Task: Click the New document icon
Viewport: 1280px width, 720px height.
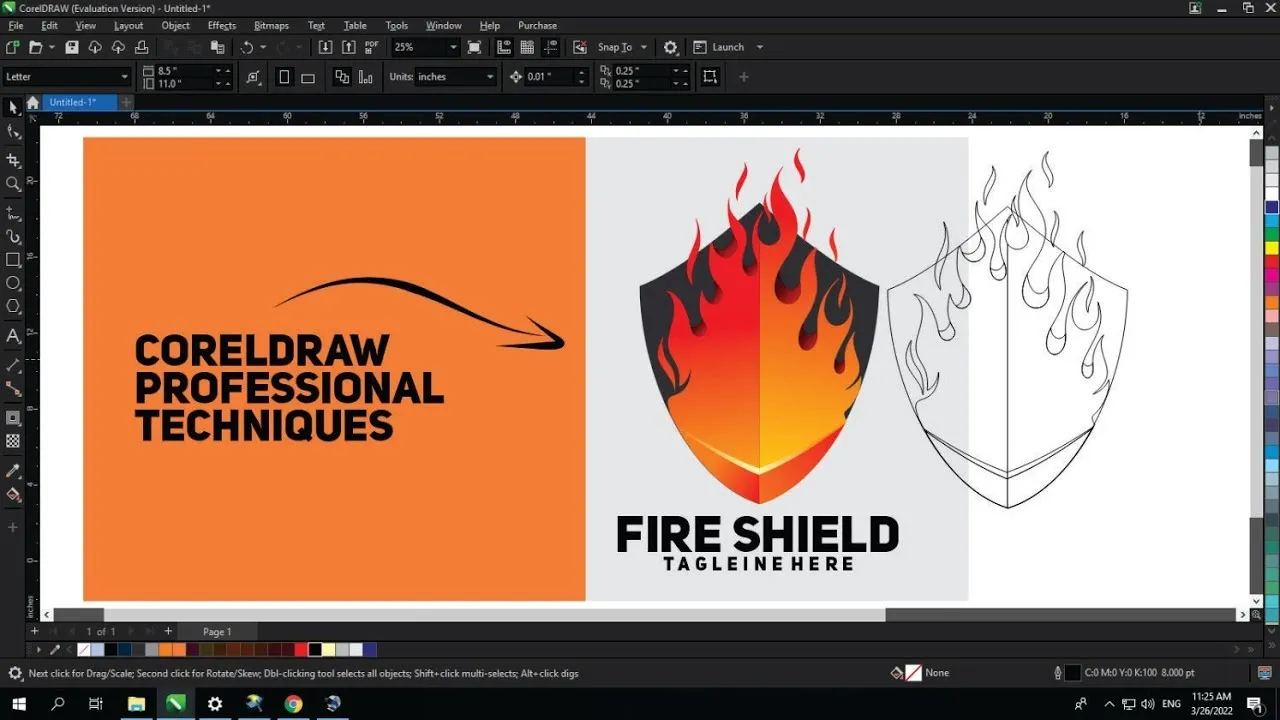Action: (12, 47)
